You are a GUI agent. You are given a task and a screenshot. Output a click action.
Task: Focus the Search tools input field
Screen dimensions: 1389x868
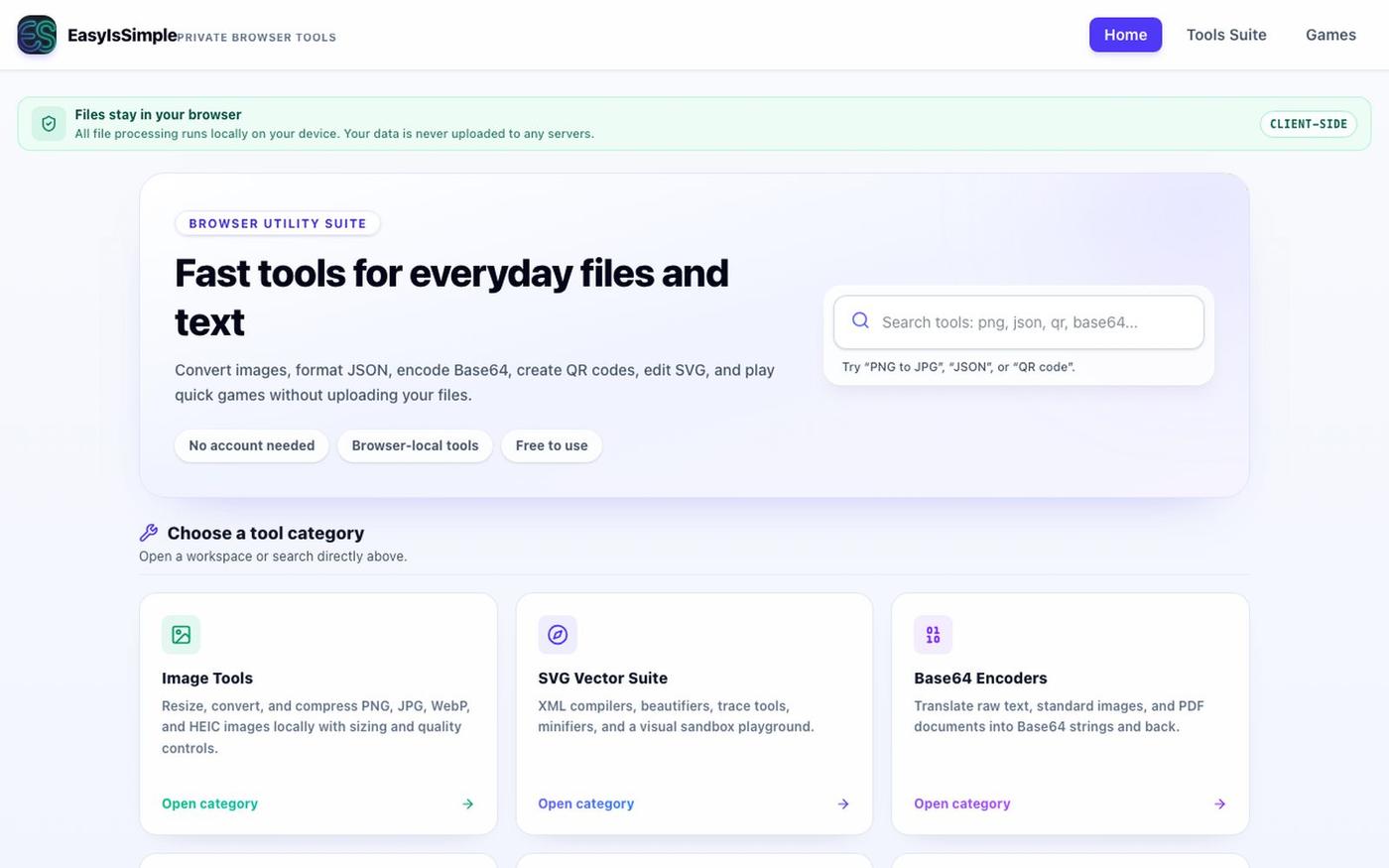point(1019,322)
